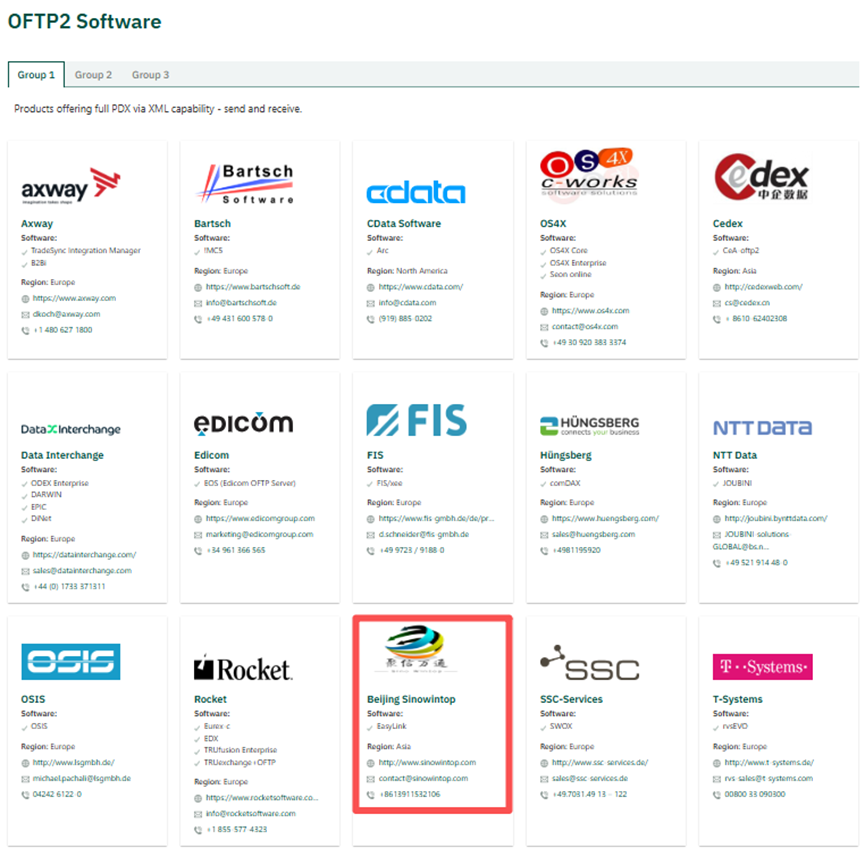
Task: Open the t-systems.de website link
Action: pyautogui.click(x=769, y=762)
